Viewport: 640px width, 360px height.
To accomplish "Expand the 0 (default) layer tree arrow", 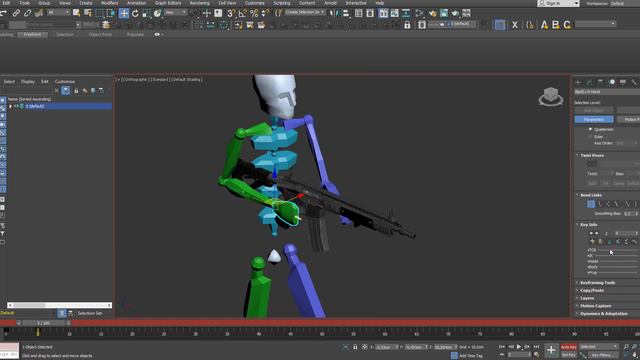I will (x=11, y=106).
